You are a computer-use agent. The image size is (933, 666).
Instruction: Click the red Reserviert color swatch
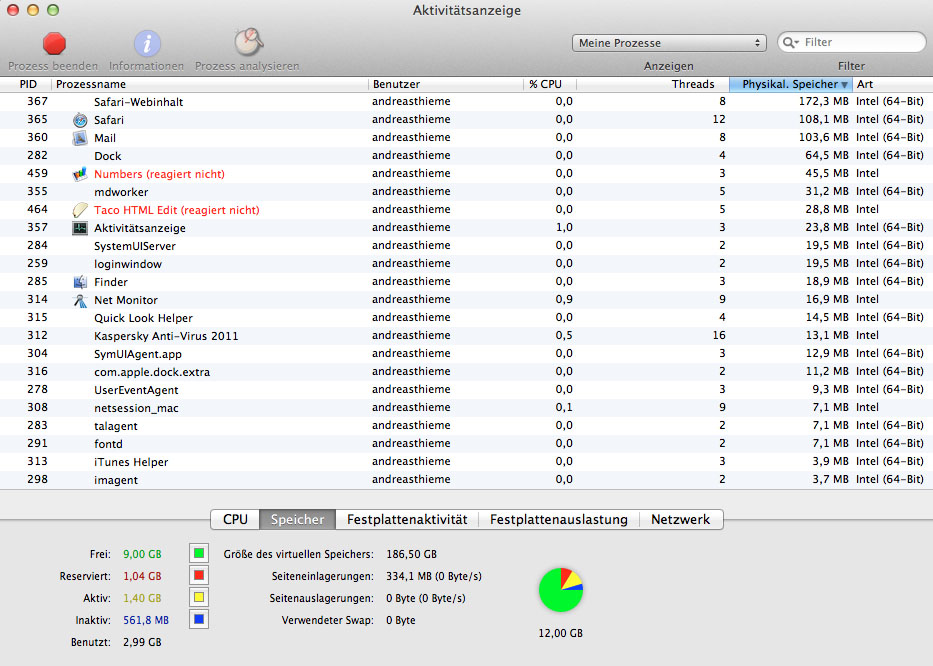pyautogui.click(x=199, y=576)
